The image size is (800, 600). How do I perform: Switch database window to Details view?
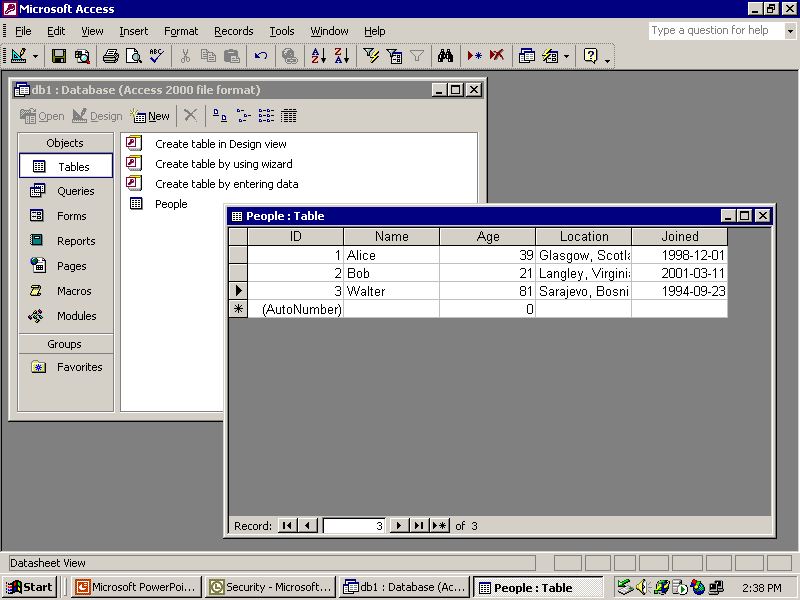[x=288, y=116]
